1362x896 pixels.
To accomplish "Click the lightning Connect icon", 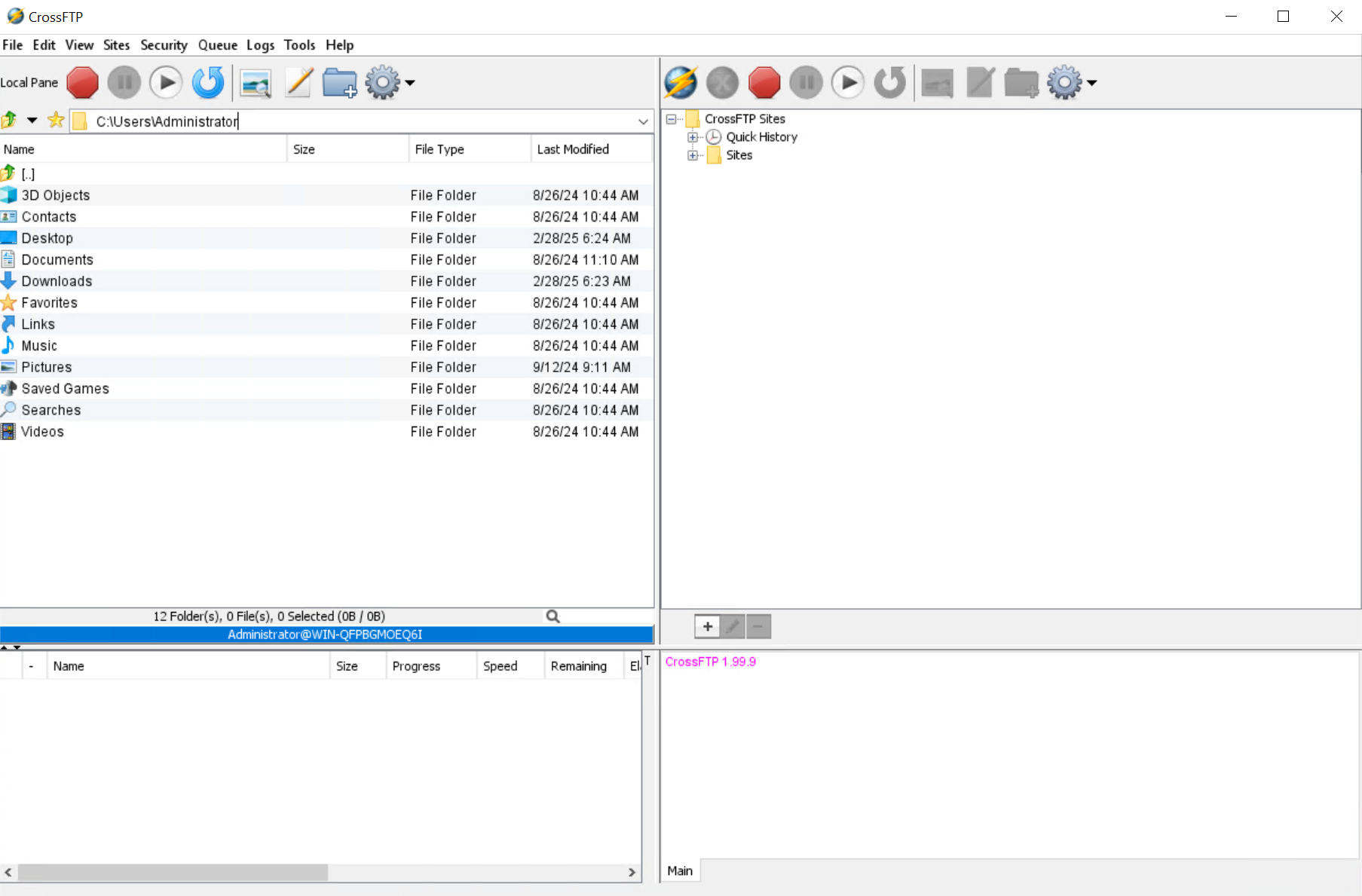I will (x=681, y=83).
